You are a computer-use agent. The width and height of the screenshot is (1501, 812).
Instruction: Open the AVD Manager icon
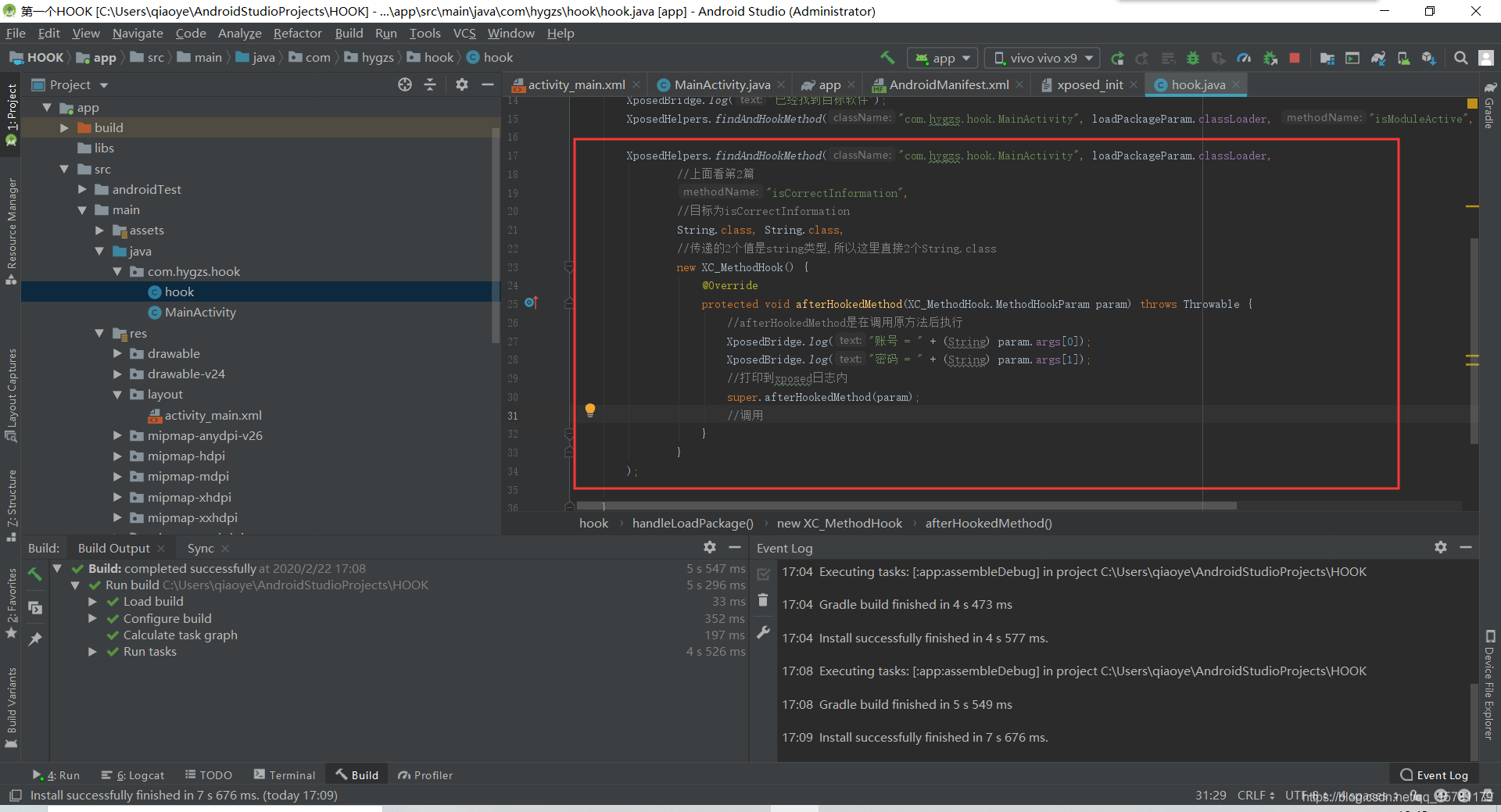tap(1403, 58)
